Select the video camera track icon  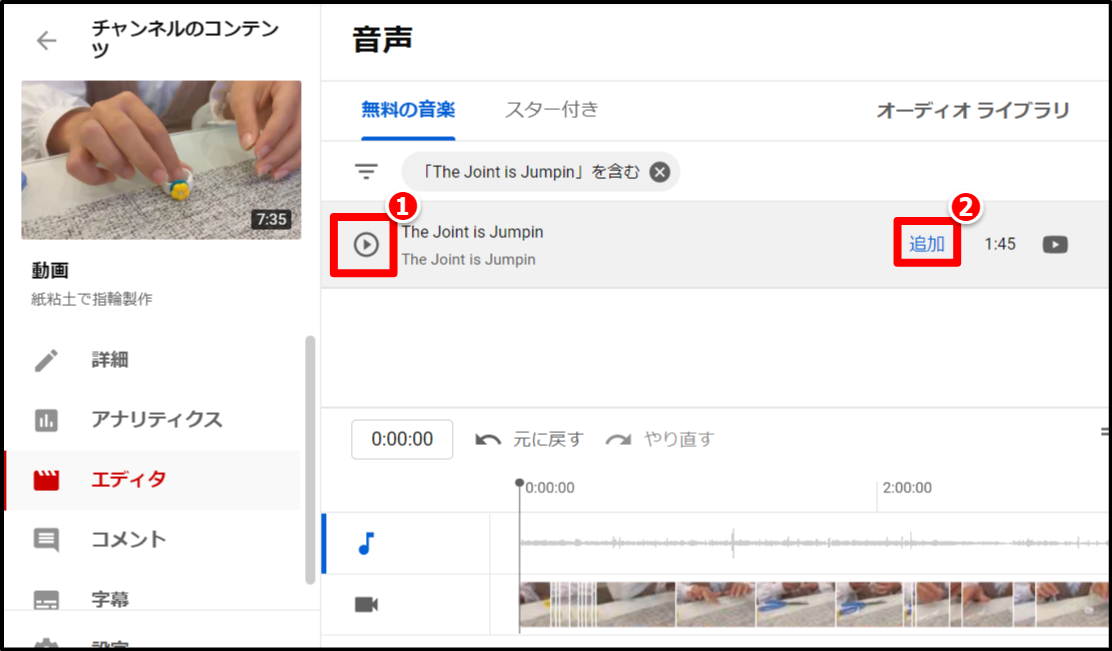click(x=366, y=604)
